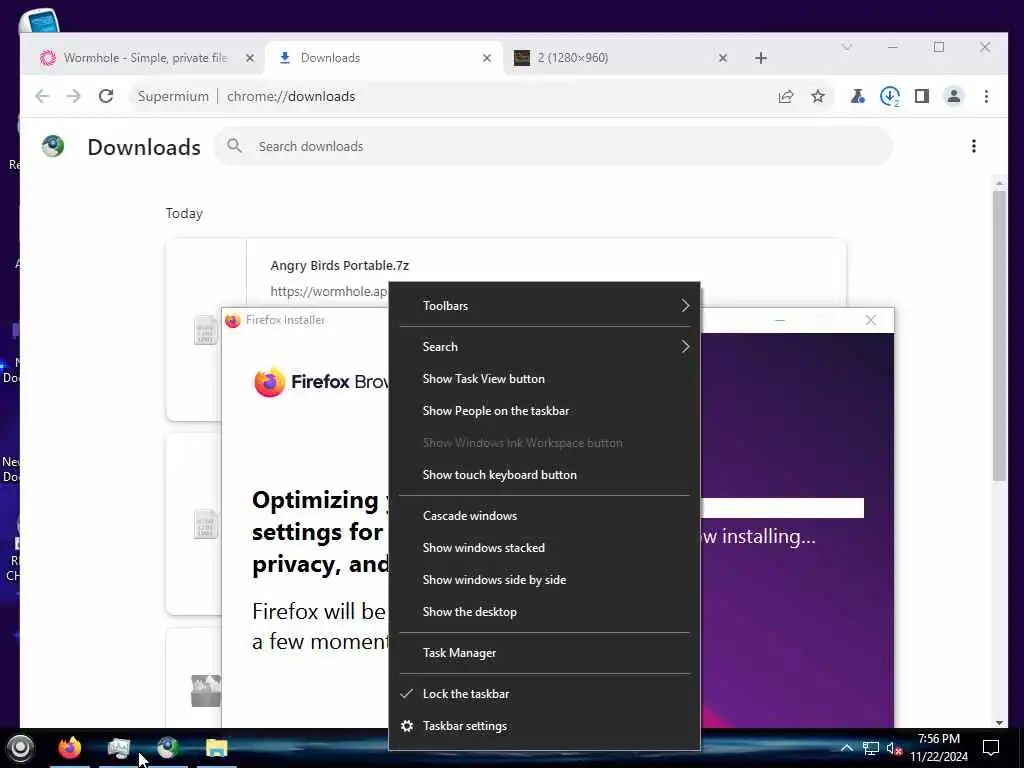Open the Search submenu in context menu
The width and height of the screenshot is (1024, 768).
544,347
